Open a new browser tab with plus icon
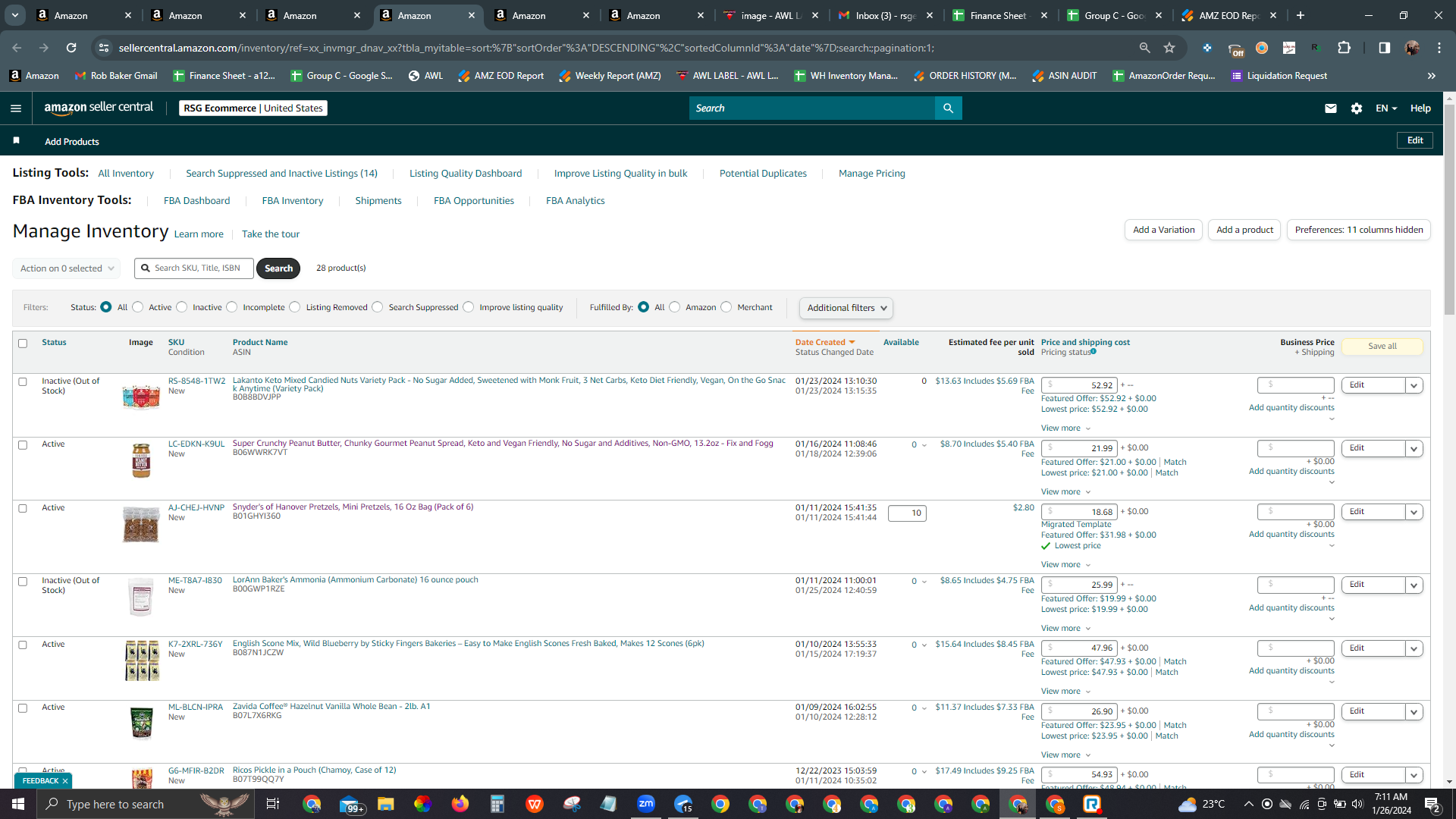 tap(1301, 15)
